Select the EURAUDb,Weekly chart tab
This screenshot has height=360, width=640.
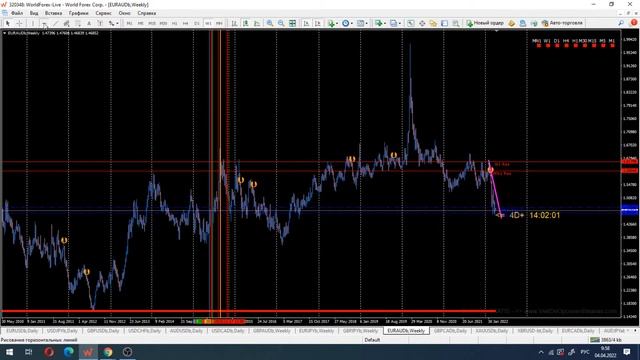click(406, 331)
